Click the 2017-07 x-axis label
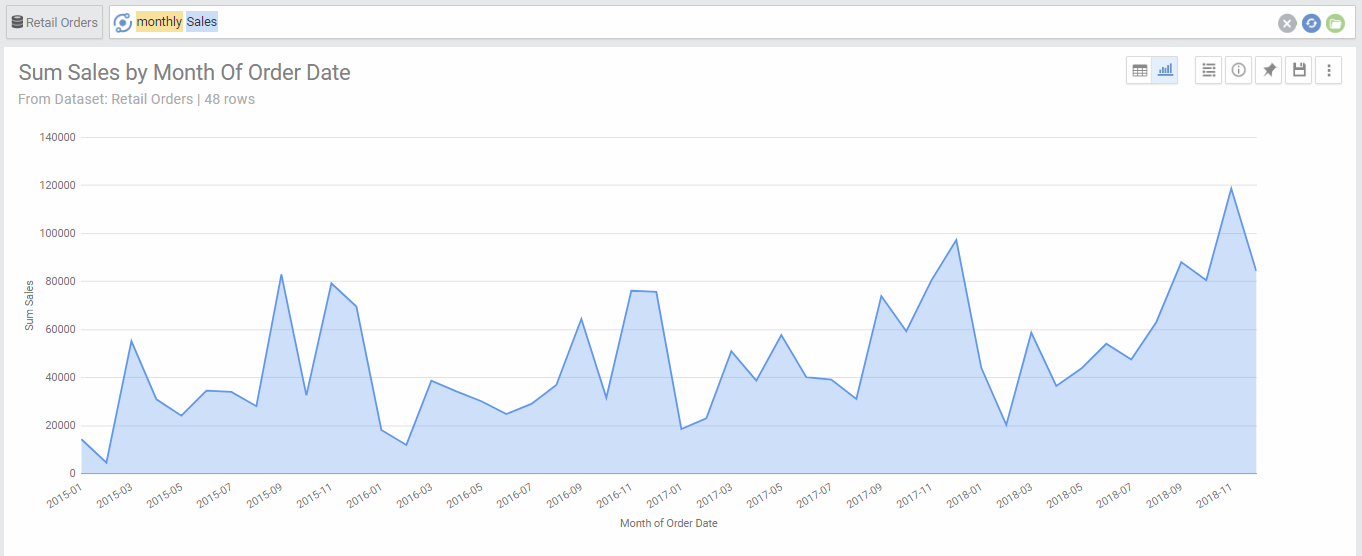1362x556 pixels. click(814, 495)
